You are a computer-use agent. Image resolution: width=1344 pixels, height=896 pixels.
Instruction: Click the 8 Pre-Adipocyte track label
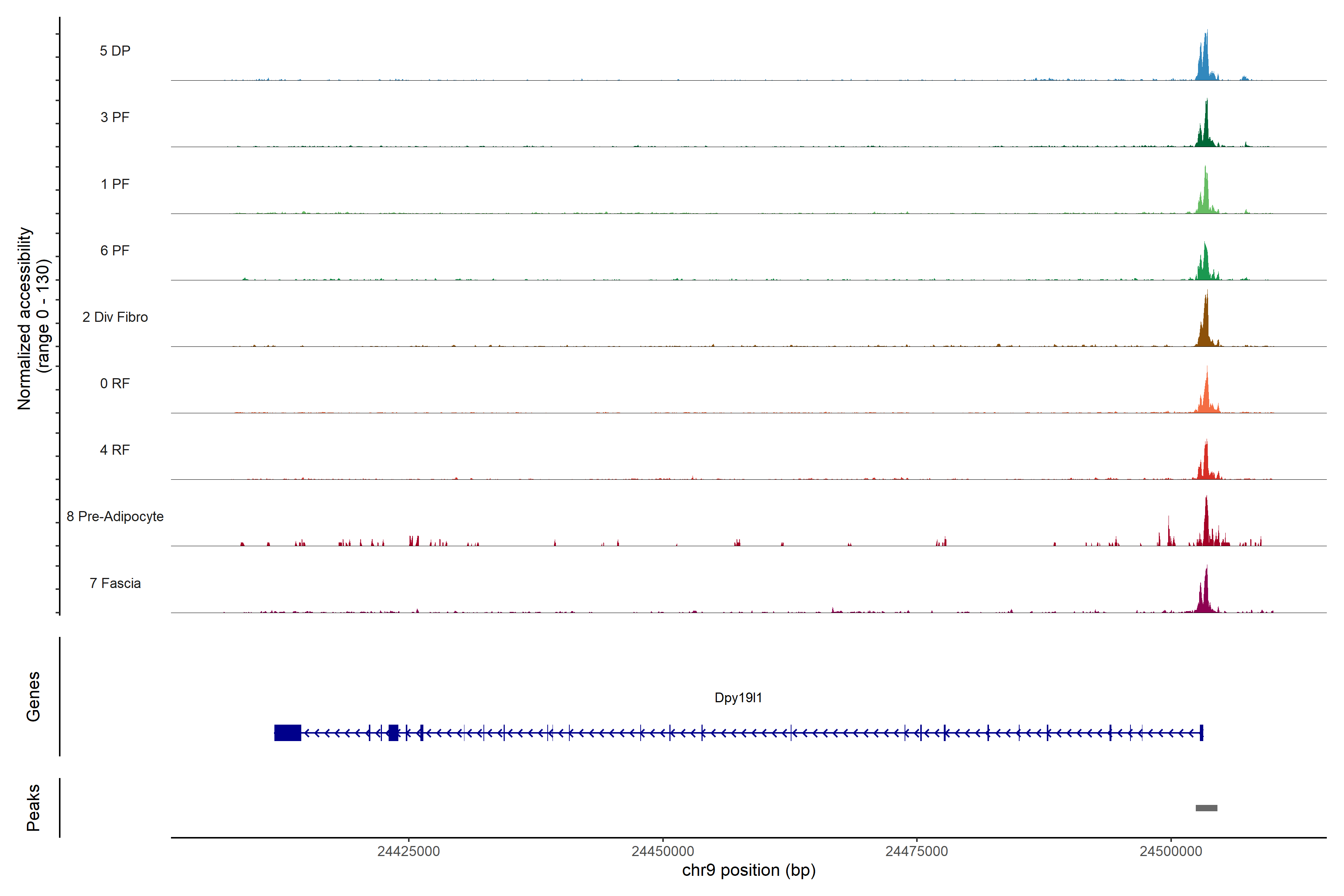115,517
